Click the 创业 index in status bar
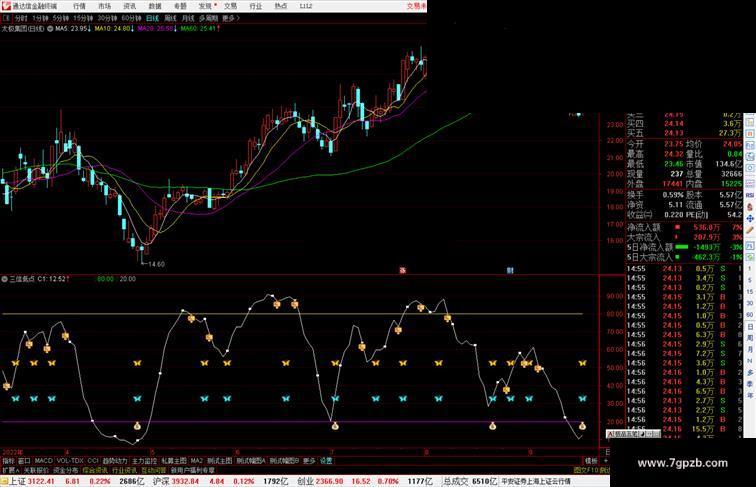The image size is (756, 487). click(x=305, y=481)
